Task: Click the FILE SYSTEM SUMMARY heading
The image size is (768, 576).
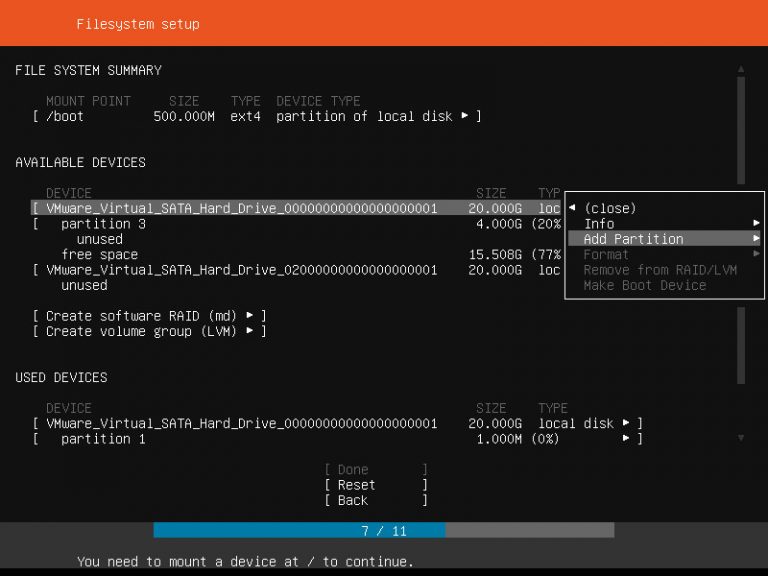Action: click(x=88, y=71)
